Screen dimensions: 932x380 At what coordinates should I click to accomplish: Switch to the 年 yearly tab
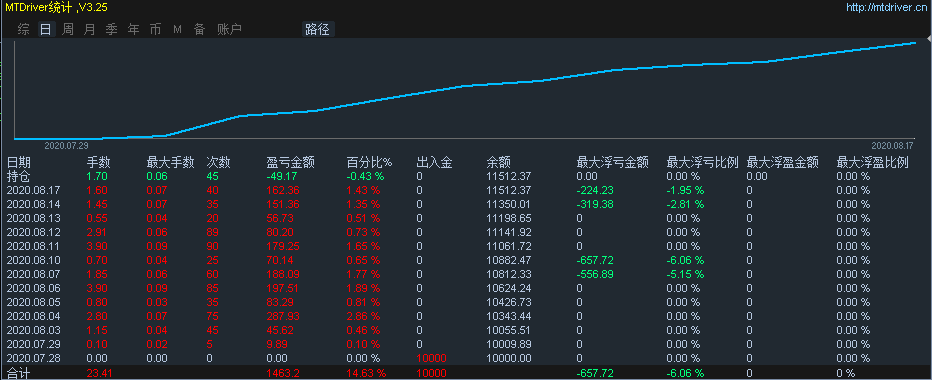pyautogui.click(x=133, y=30)
